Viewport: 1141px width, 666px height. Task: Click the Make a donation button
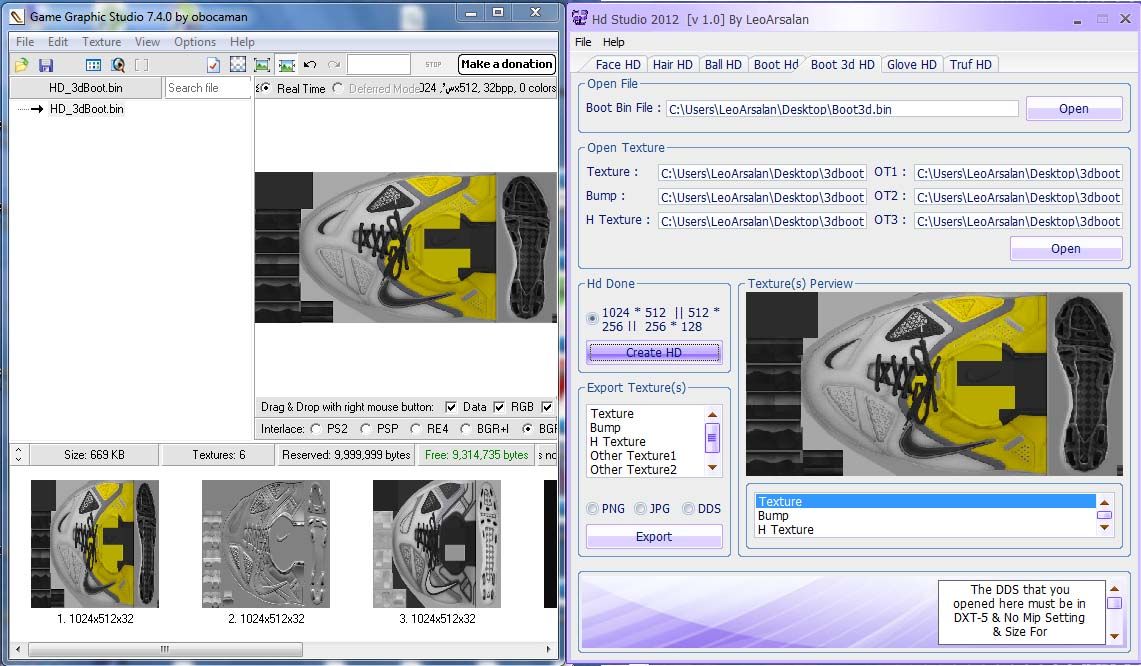[506, 64]
